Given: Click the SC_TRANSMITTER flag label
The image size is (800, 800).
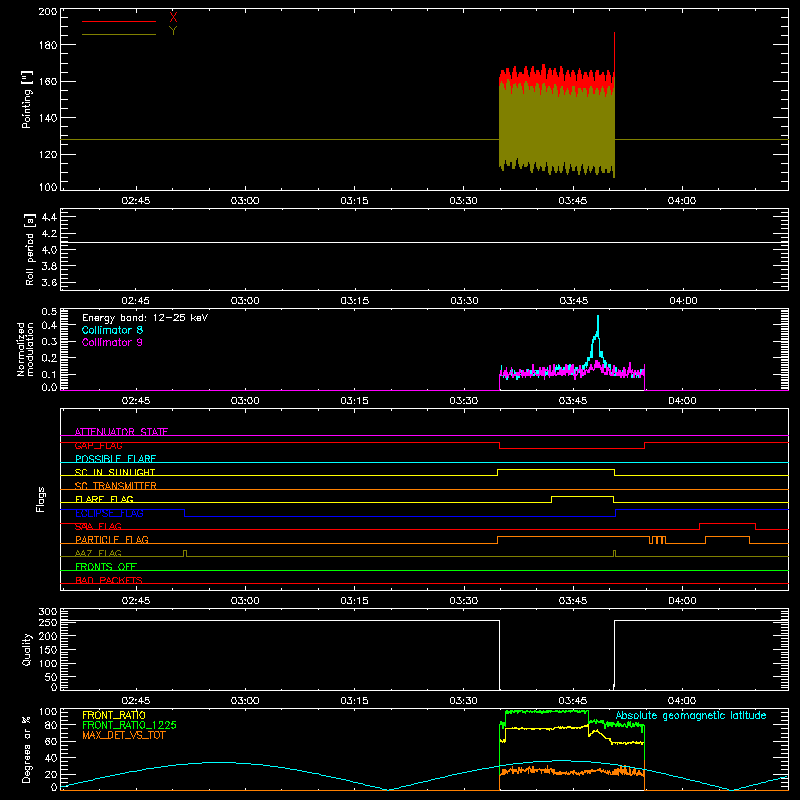Looking at the screenshot, I should click(116, 485).
